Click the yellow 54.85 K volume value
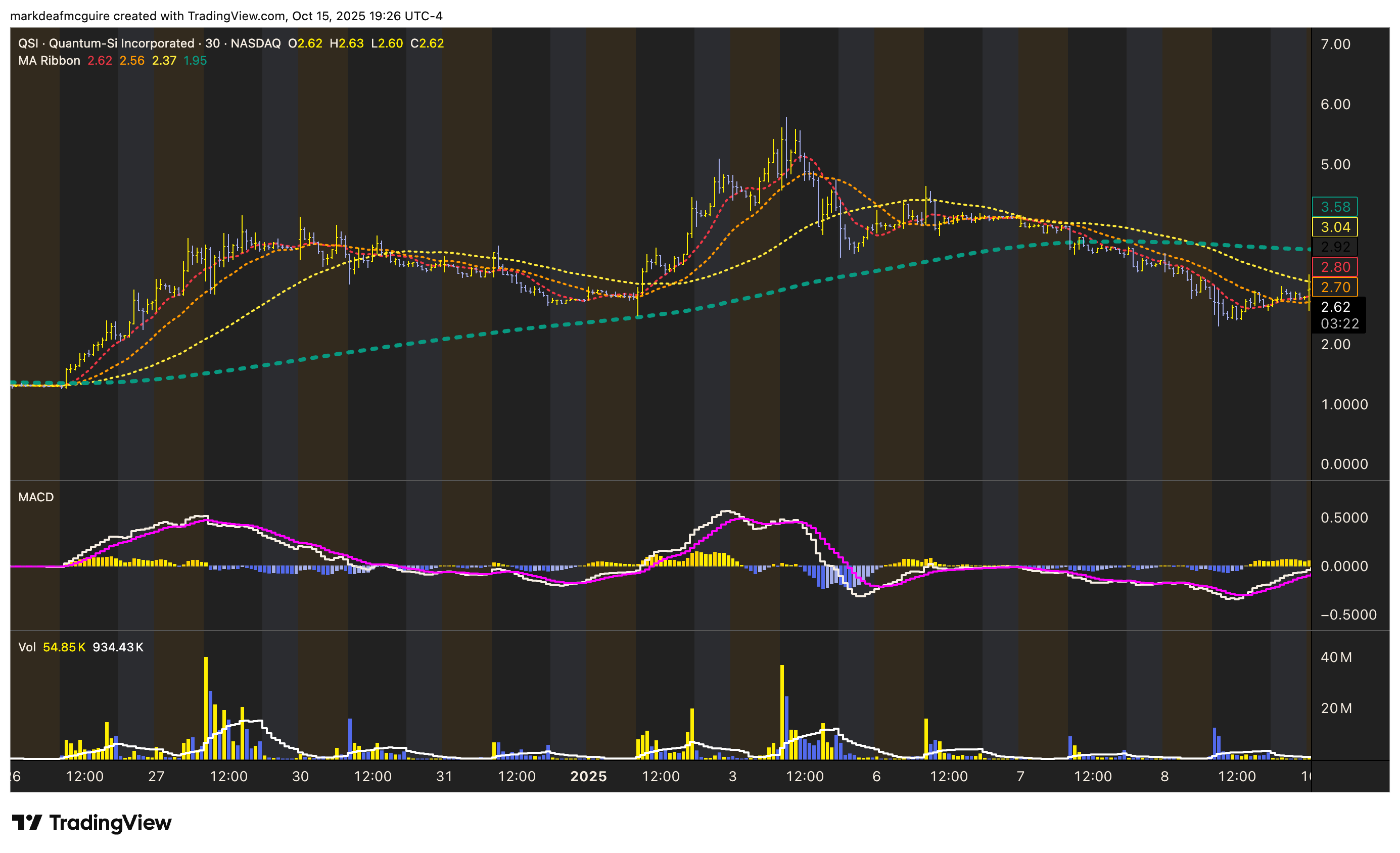Image resolution: width=1400 pixels, height=853 pixels. [64, 647]
